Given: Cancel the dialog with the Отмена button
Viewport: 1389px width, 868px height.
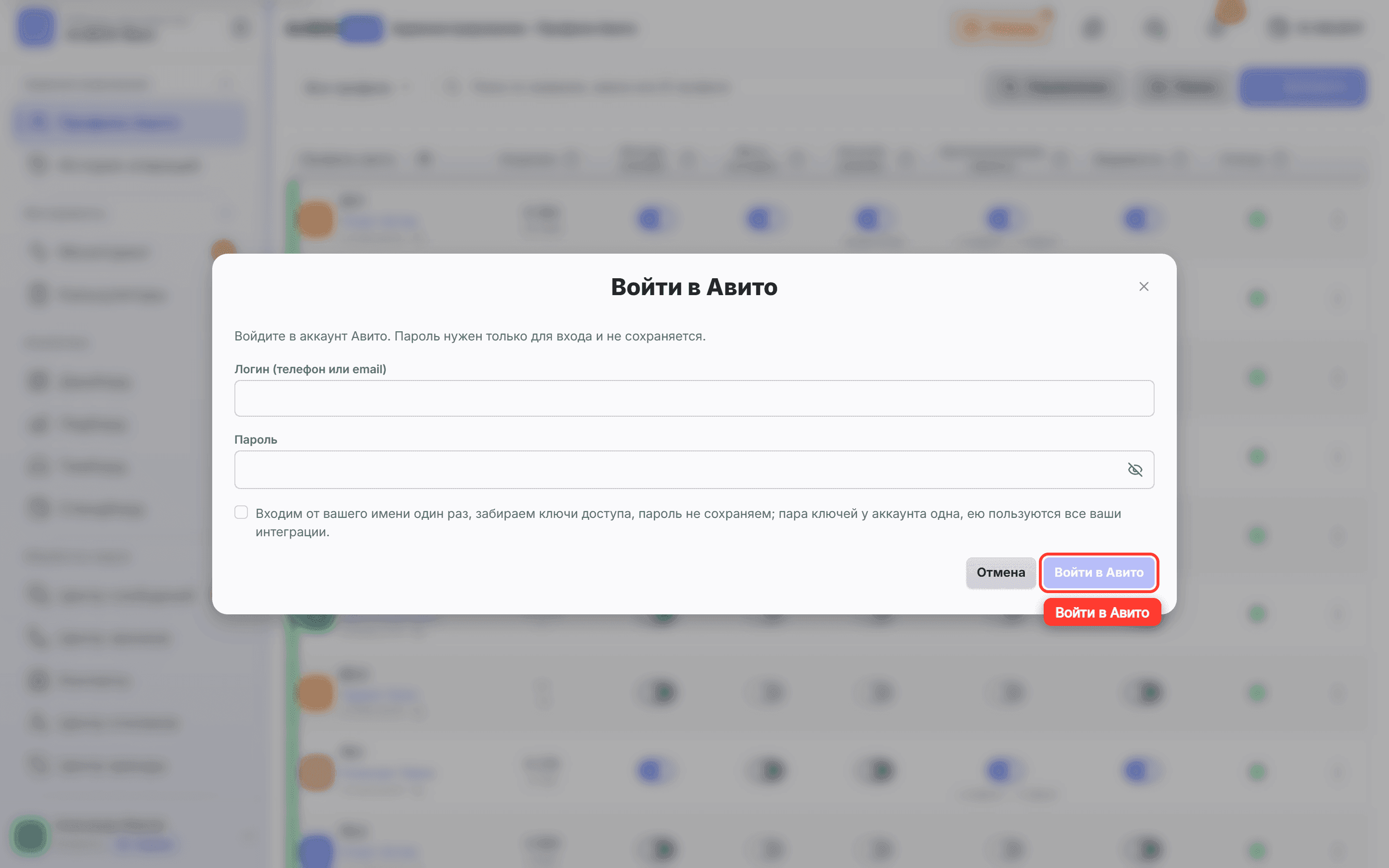Looking at the screenshot, I should 1000,572.
